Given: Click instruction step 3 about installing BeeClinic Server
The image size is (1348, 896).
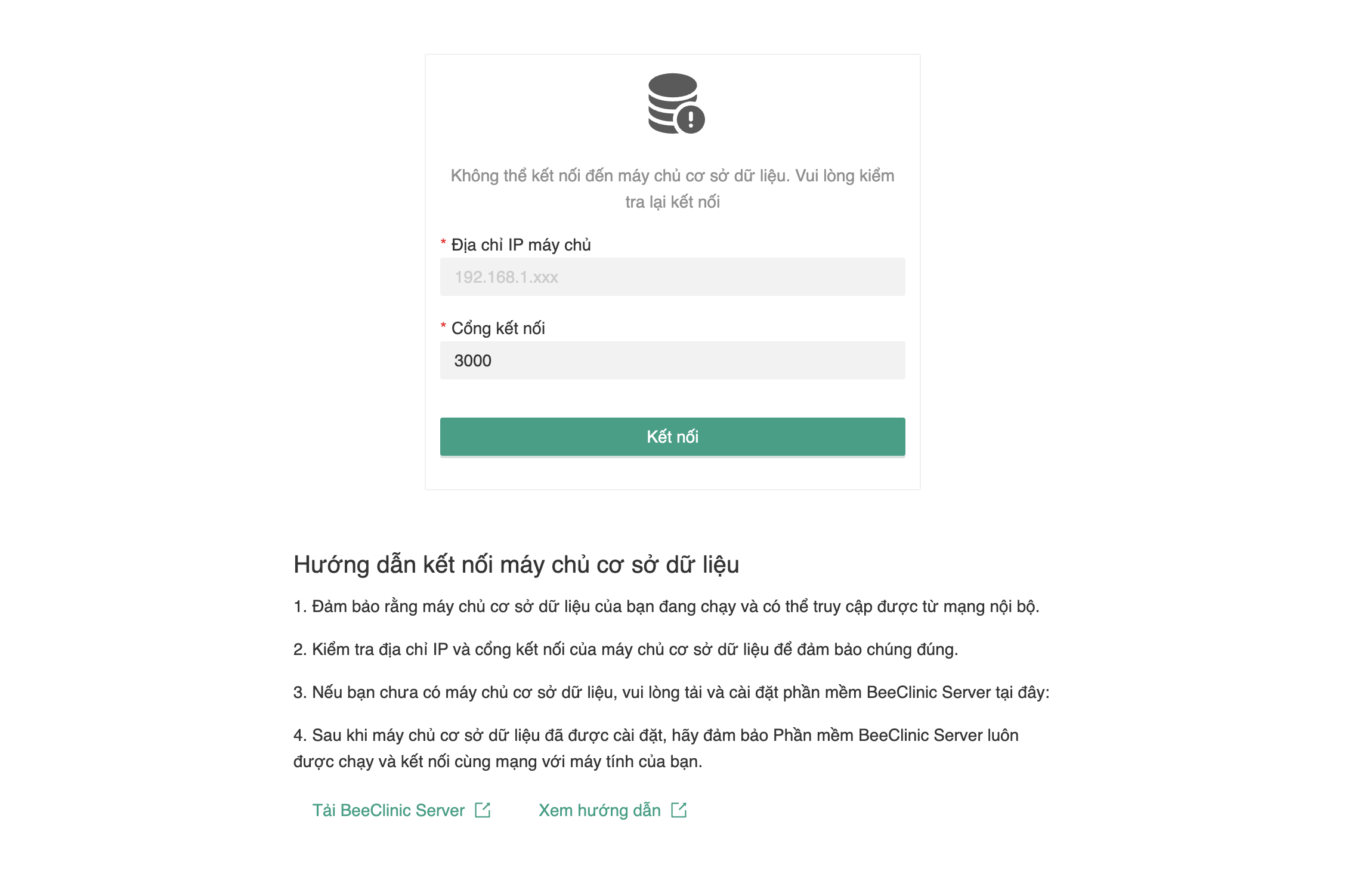Looking at the screenshot, I should pyautogui.click(x=671, y=693).
